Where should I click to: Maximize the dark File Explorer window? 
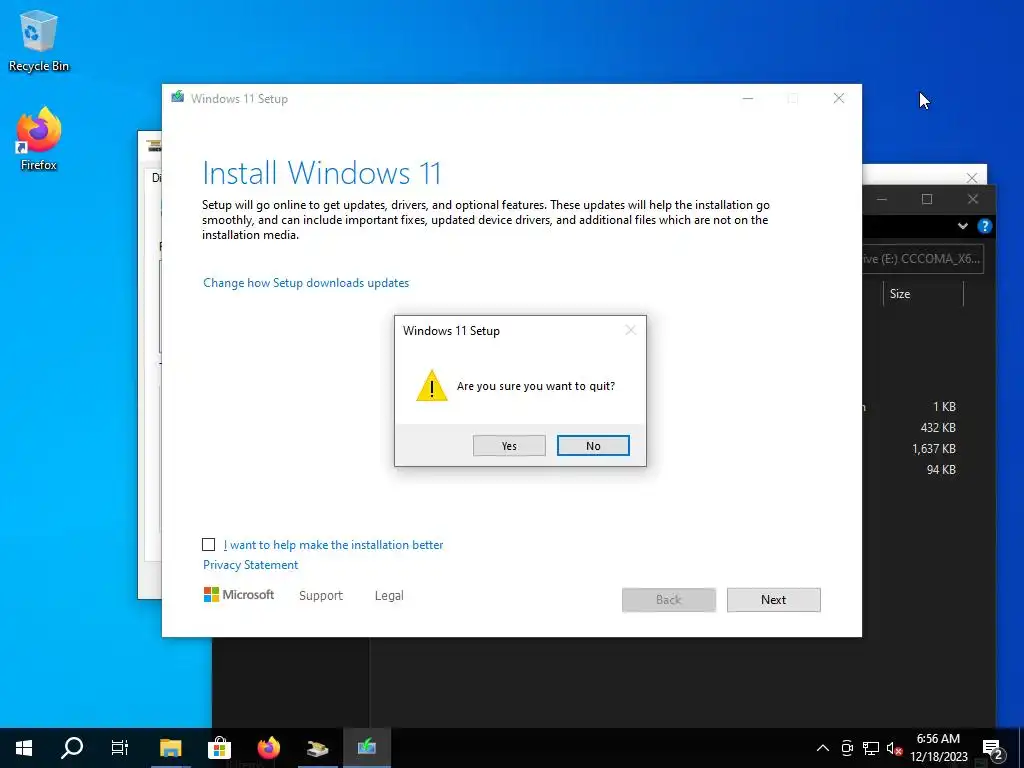click(x=927, y=199)
